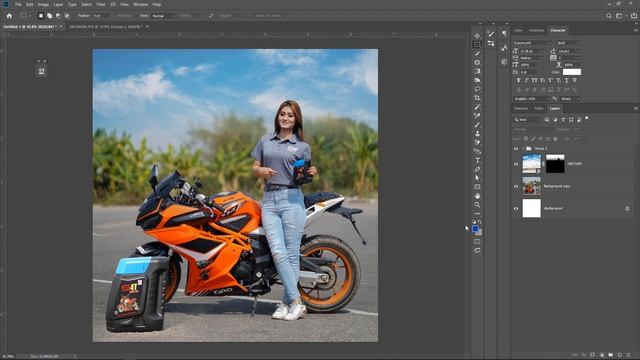Open the Image menu

point(43,4)
